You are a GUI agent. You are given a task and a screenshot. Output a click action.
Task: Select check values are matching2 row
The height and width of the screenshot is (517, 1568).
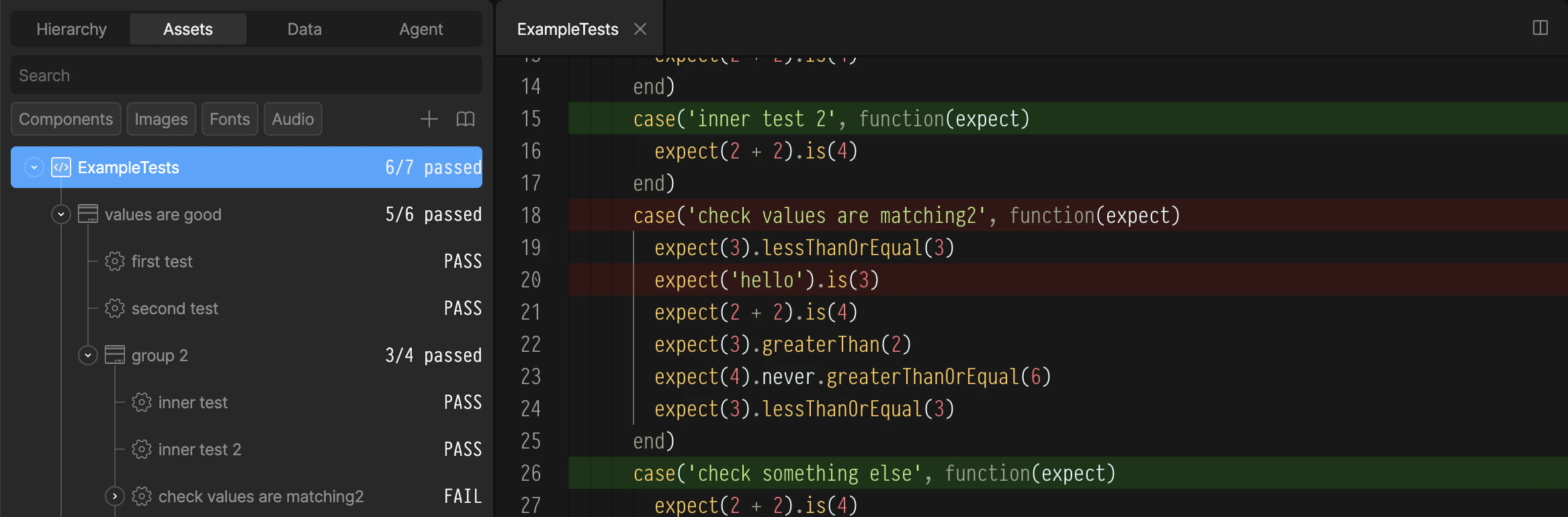click(247, 496)
